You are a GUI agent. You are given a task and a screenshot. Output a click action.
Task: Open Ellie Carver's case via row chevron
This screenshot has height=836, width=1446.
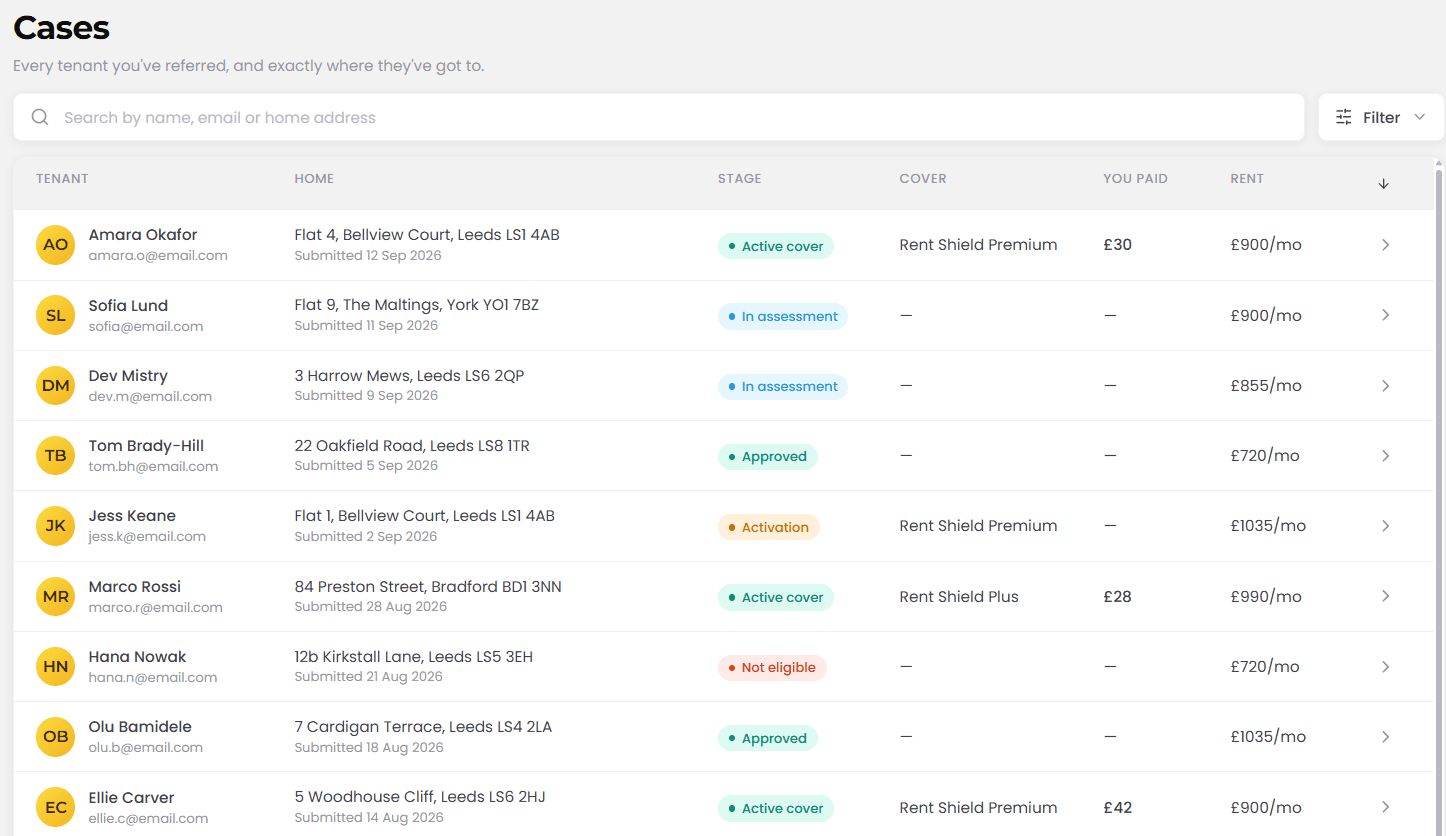pyautogui.click(x=1385, y=807)
